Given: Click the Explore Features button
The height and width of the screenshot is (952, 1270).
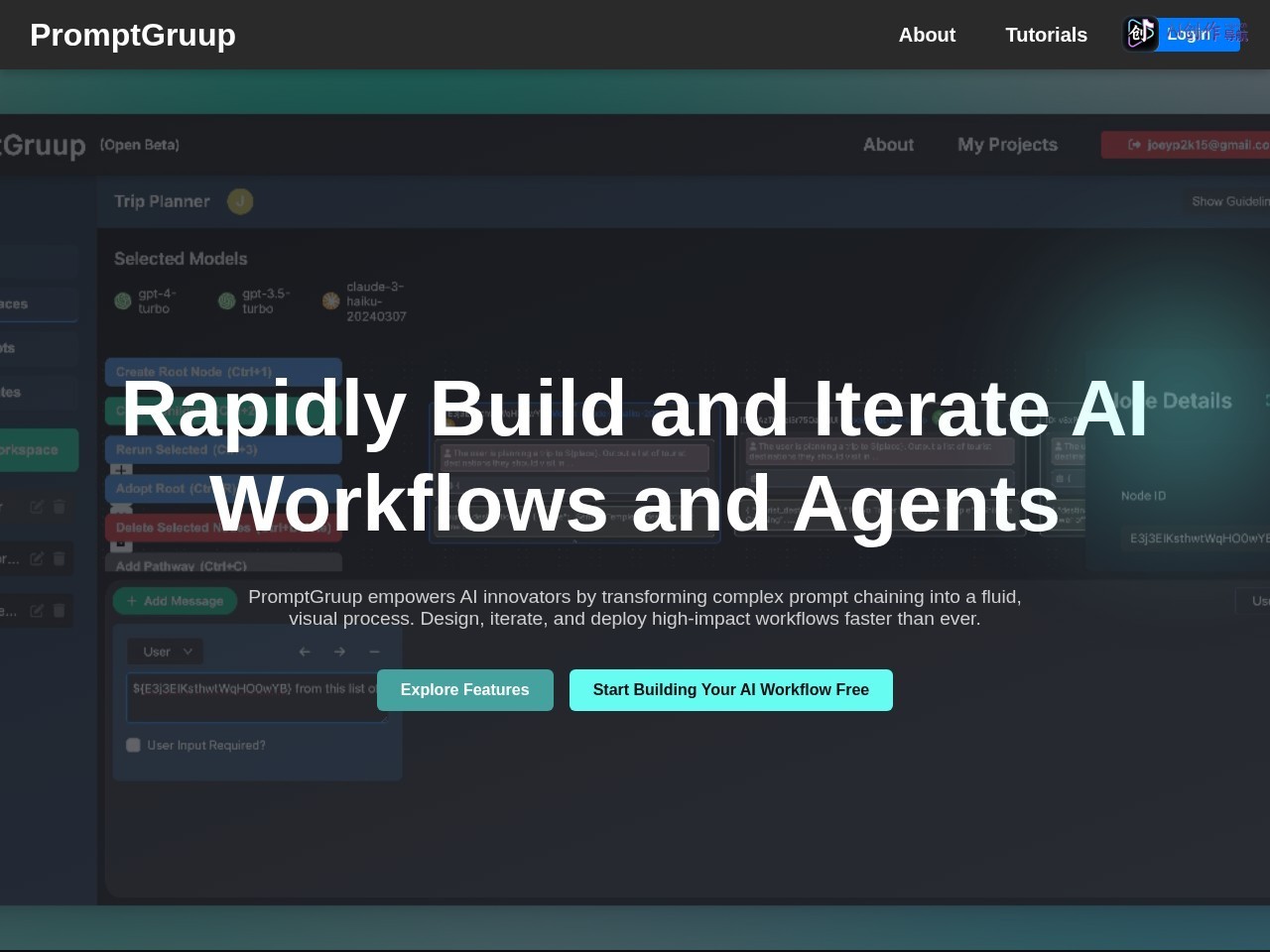Looking at the screenshot, I should [465, 690].
